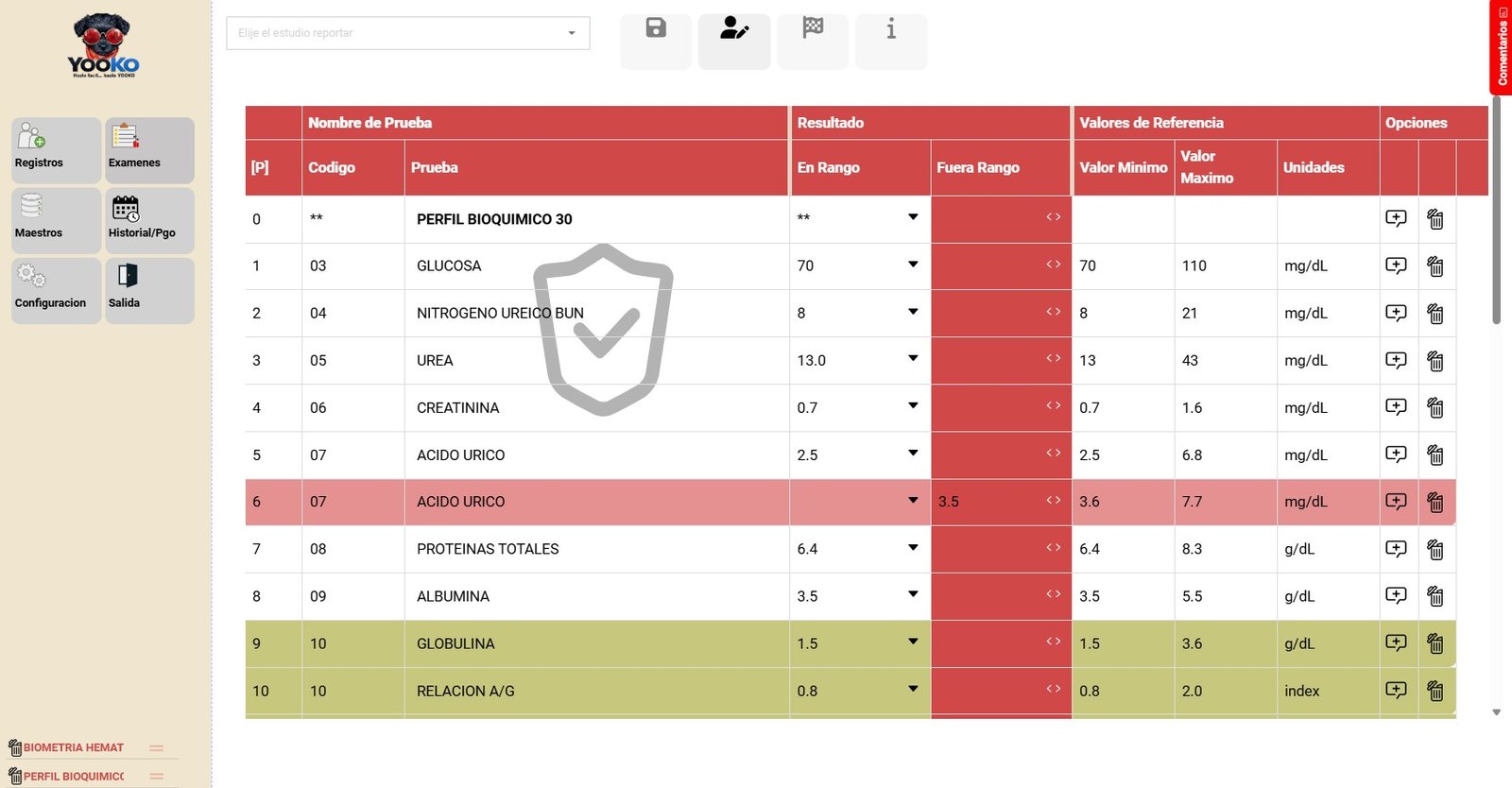Add comment to UREA row
Screen dimensions: 1512x788
point(1396,360)
